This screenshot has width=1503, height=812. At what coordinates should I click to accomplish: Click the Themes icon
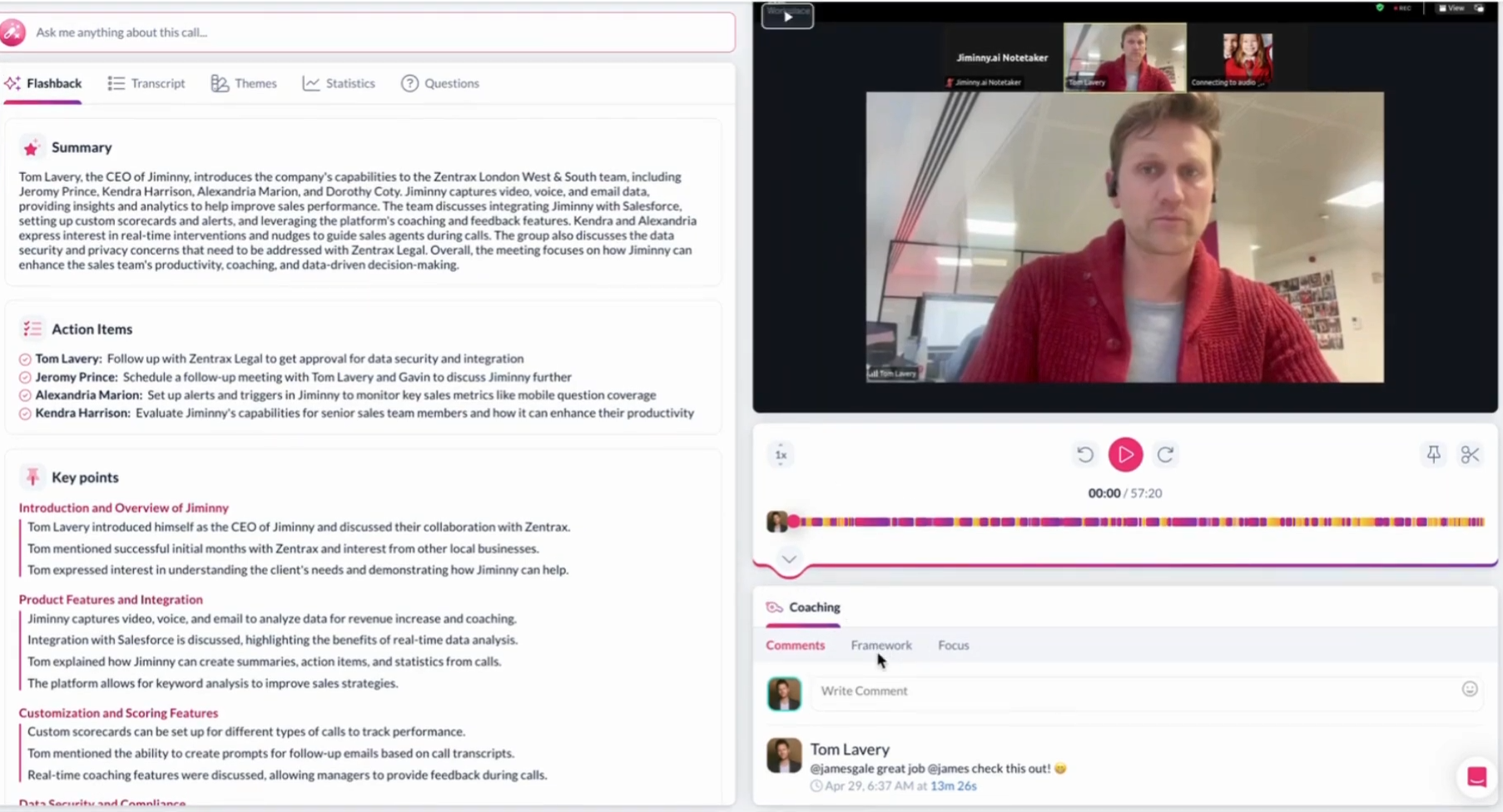pyautogui.click(x=220, y=83)
